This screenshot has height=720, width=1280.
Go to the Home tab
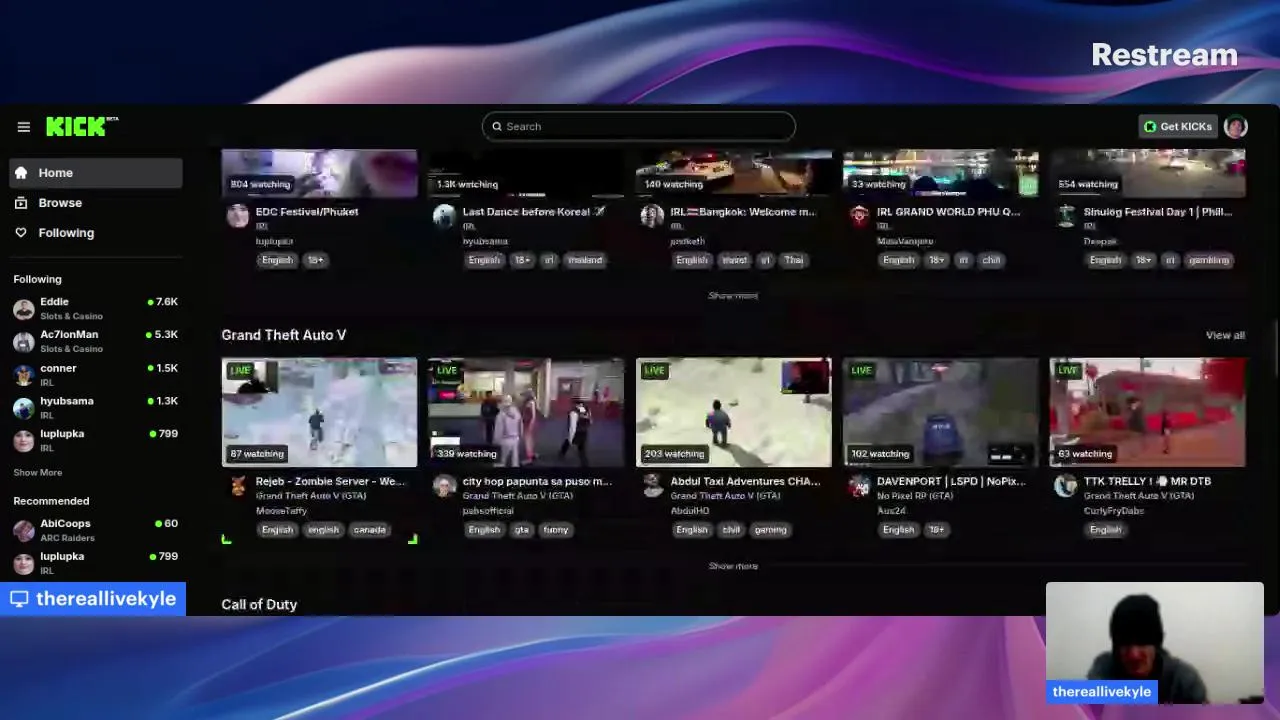pos(96,173)
